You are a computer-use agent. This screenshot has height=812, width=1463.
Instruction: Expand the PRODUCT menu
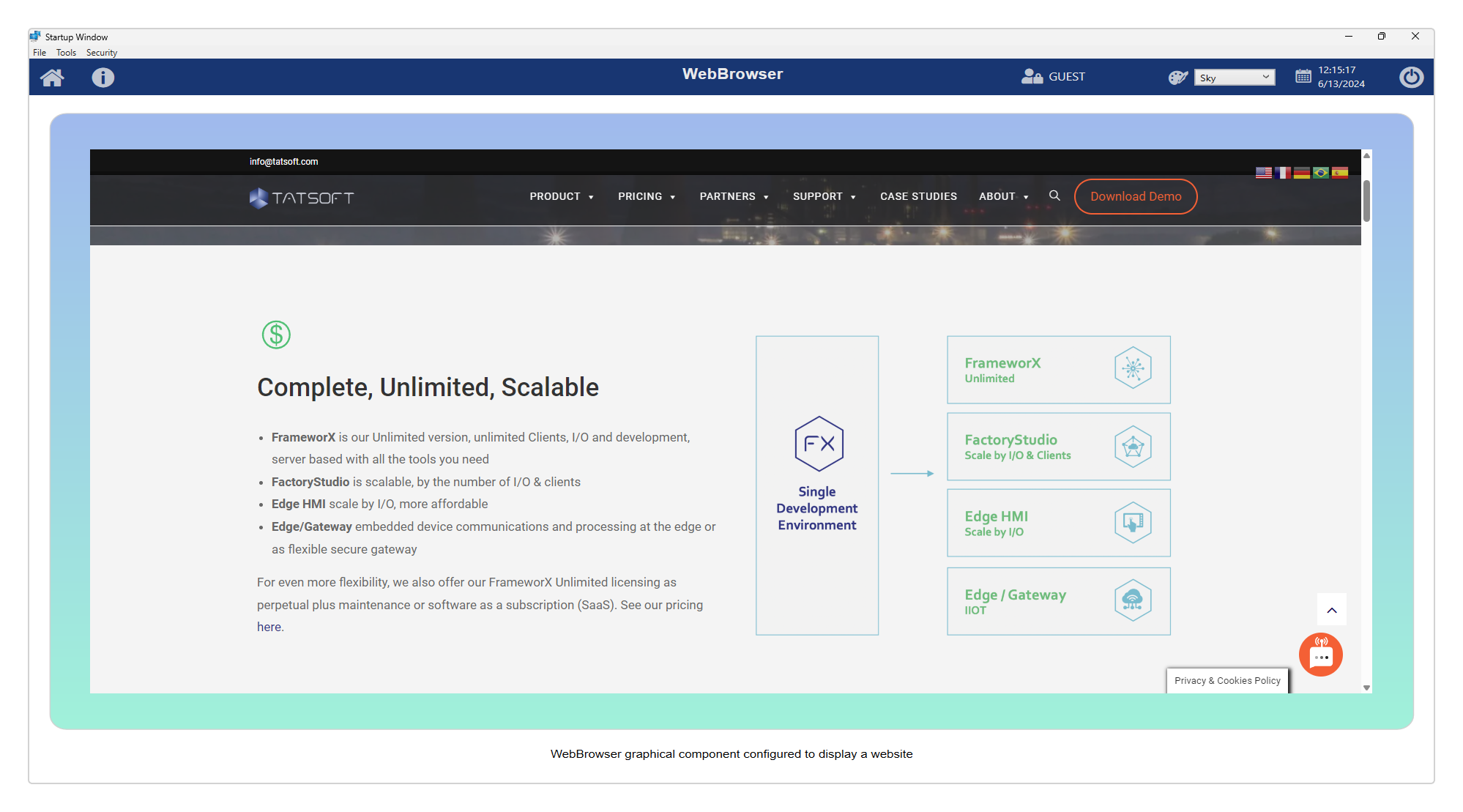[562, 196]
